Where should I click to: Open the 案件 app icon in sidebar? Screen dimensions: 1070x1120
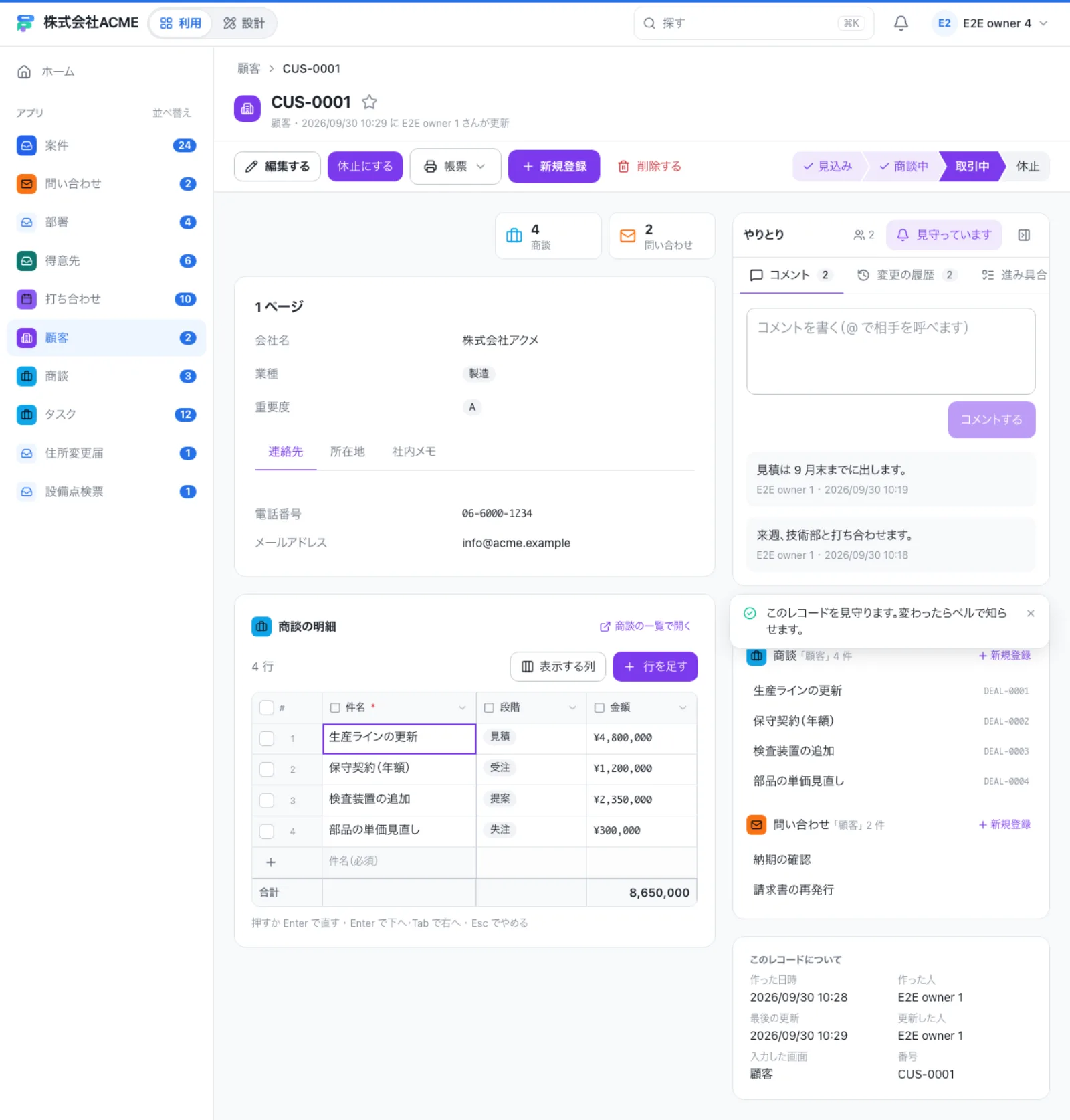point(27,145)
